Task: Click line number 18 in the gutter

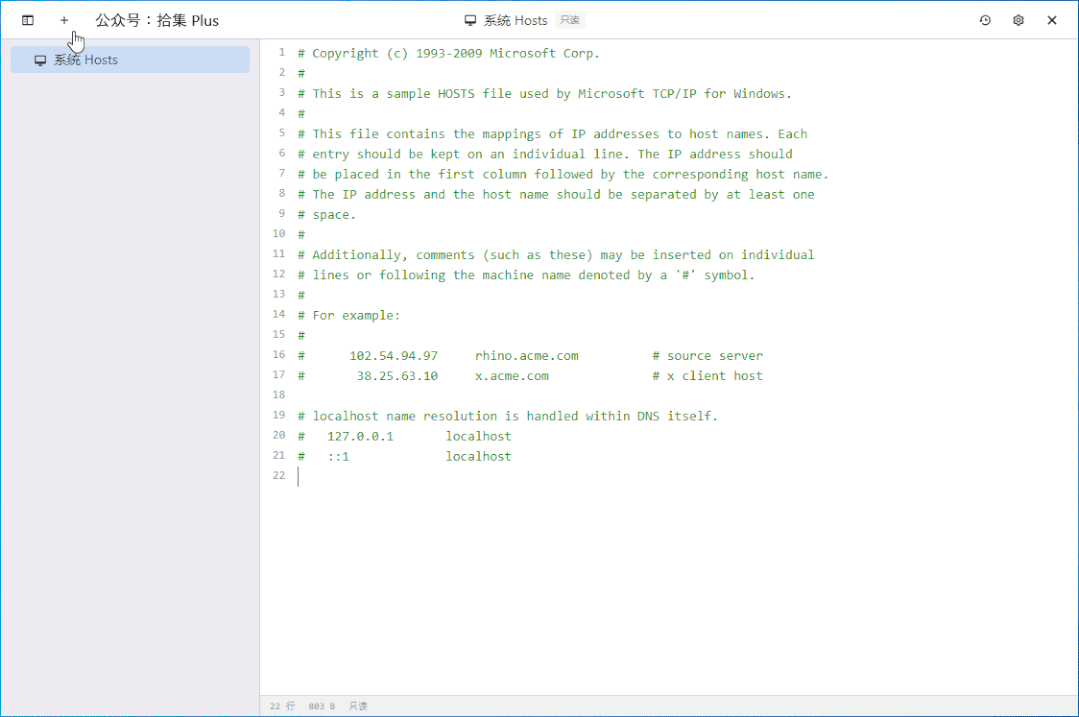Action: pyautogui.click(x=279, y=394)
